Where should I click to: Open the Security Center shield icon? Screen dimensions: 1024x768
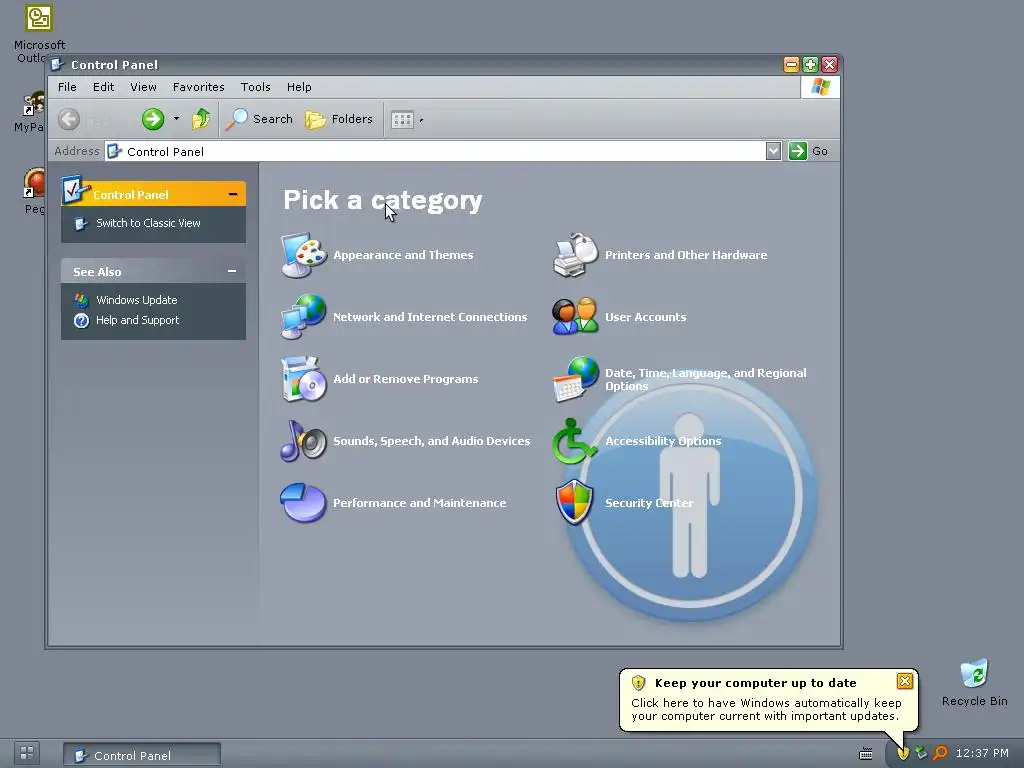pos(574,502)
